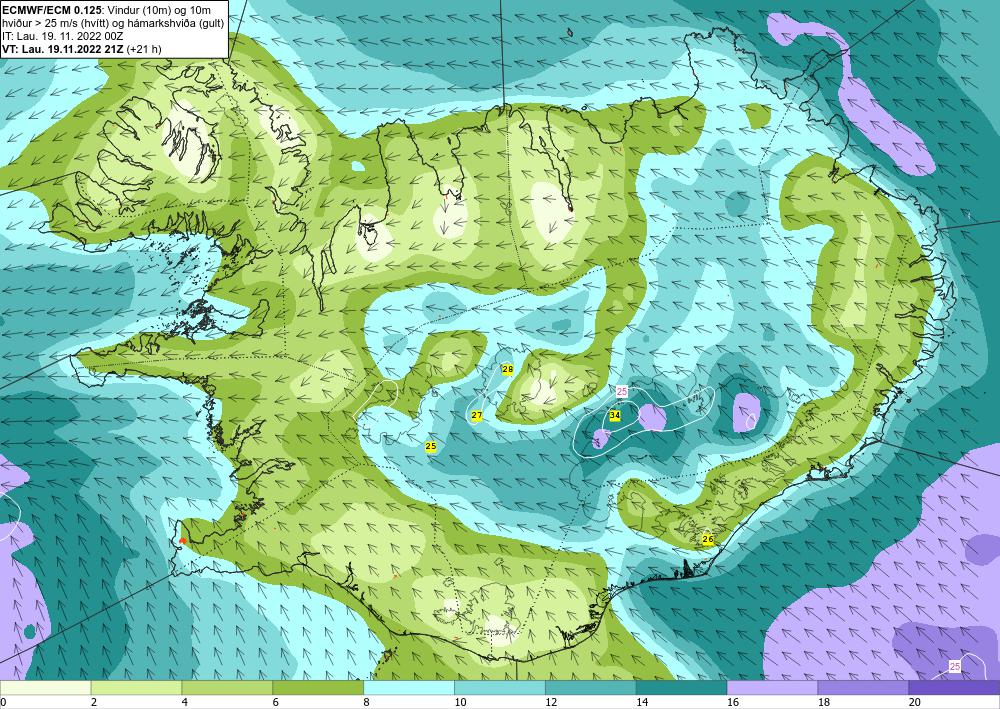
Task: Pick the dark purple above-20 m/s legend swatch
Action: coord(954,687)
